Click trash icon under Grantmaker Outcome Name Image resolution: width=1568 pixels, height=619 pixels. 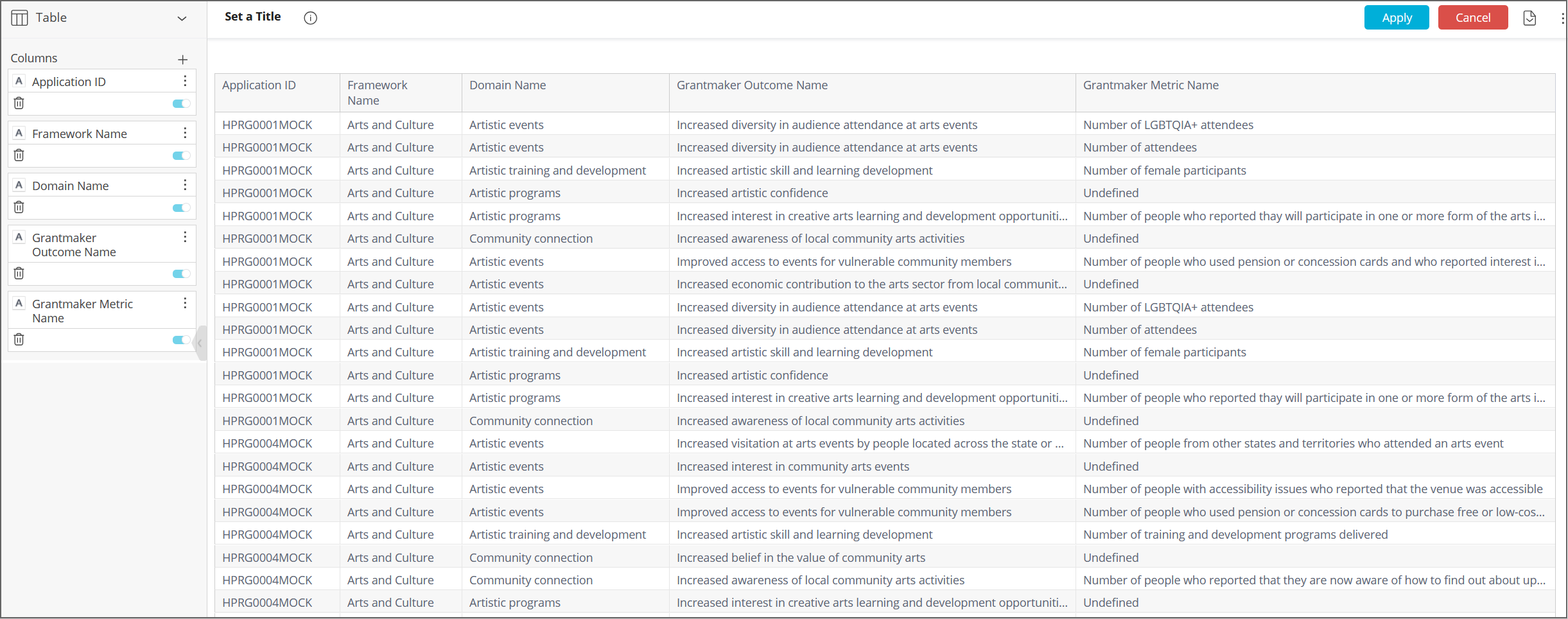click(19, 274)
